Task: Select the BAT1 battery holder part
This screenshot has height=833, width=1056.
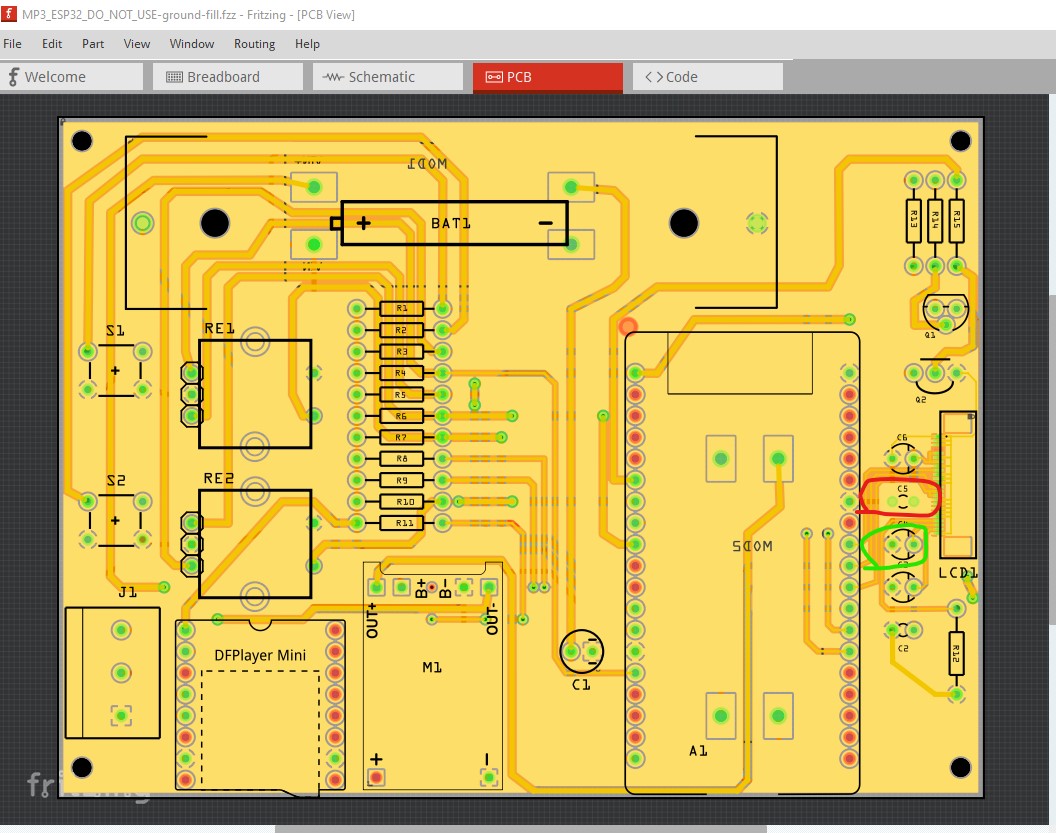Action: coord(453,223)
